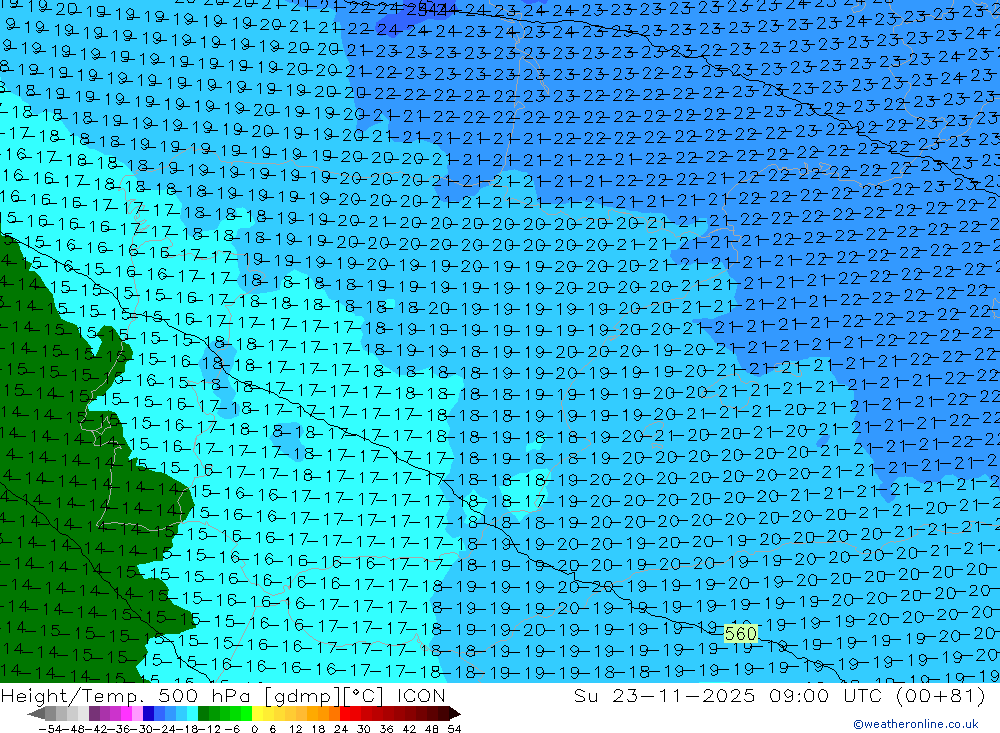The width and height of the screenshot is (1000, 733).
Task: Click the '30' legend scale label
Action: (364, 729)
